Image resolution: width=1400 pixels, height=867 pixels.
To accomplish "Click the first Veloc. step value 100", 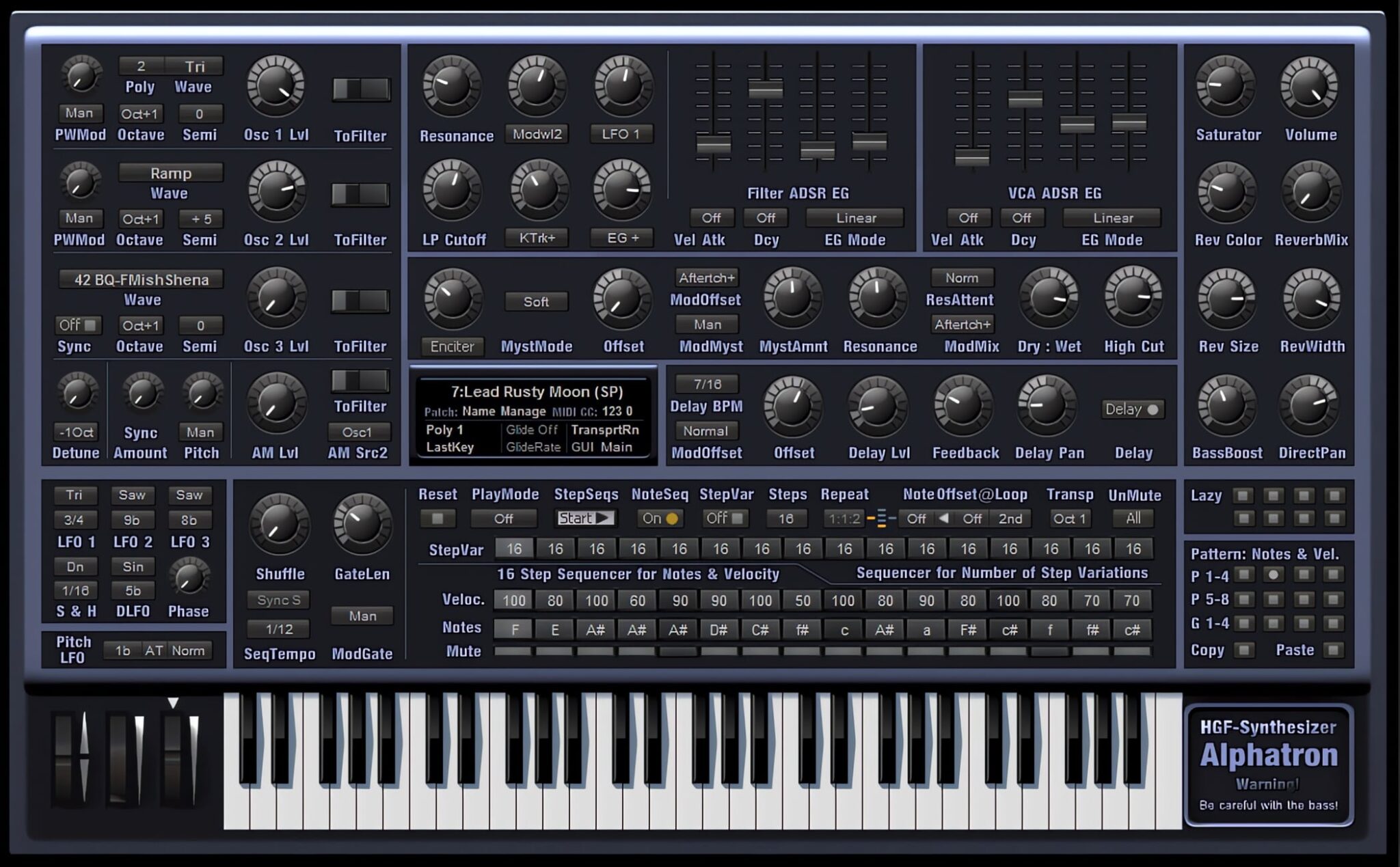I will tap(513, 601).
